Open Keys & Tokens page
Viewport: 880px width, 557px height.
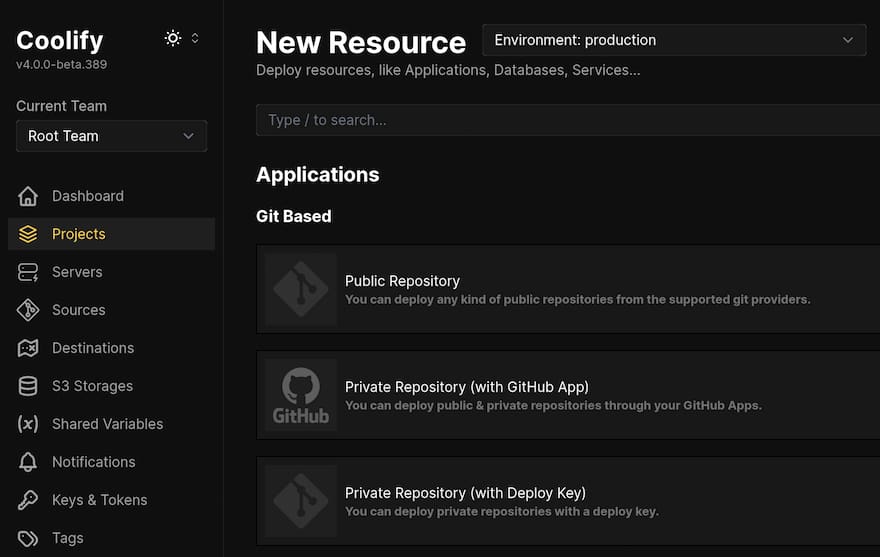click(100, 500)
